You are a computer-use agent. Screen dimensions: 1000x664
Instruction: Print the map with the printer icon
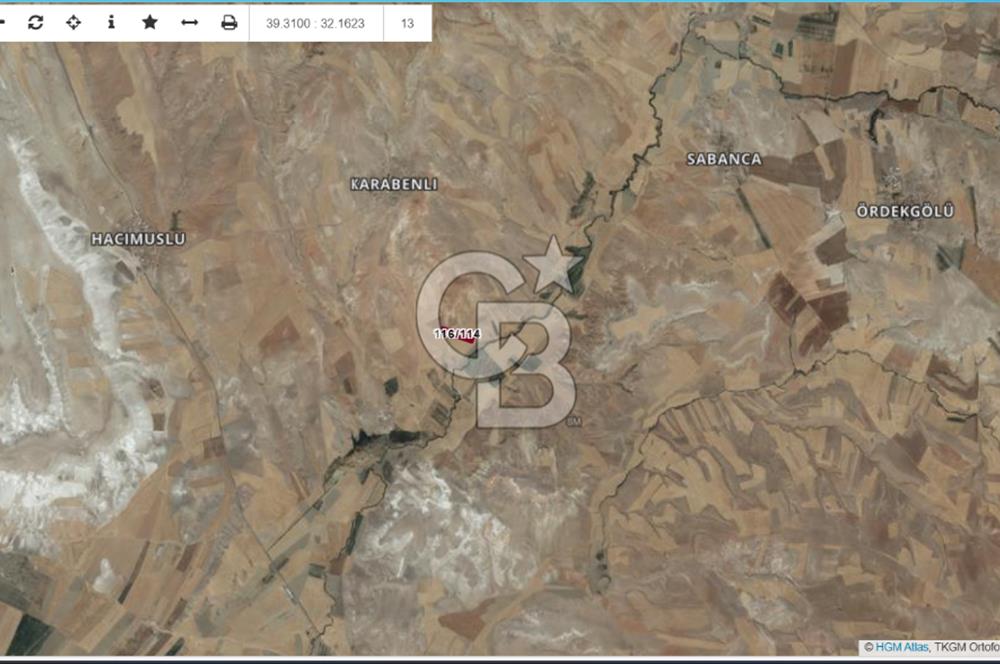tap(229, 22)
